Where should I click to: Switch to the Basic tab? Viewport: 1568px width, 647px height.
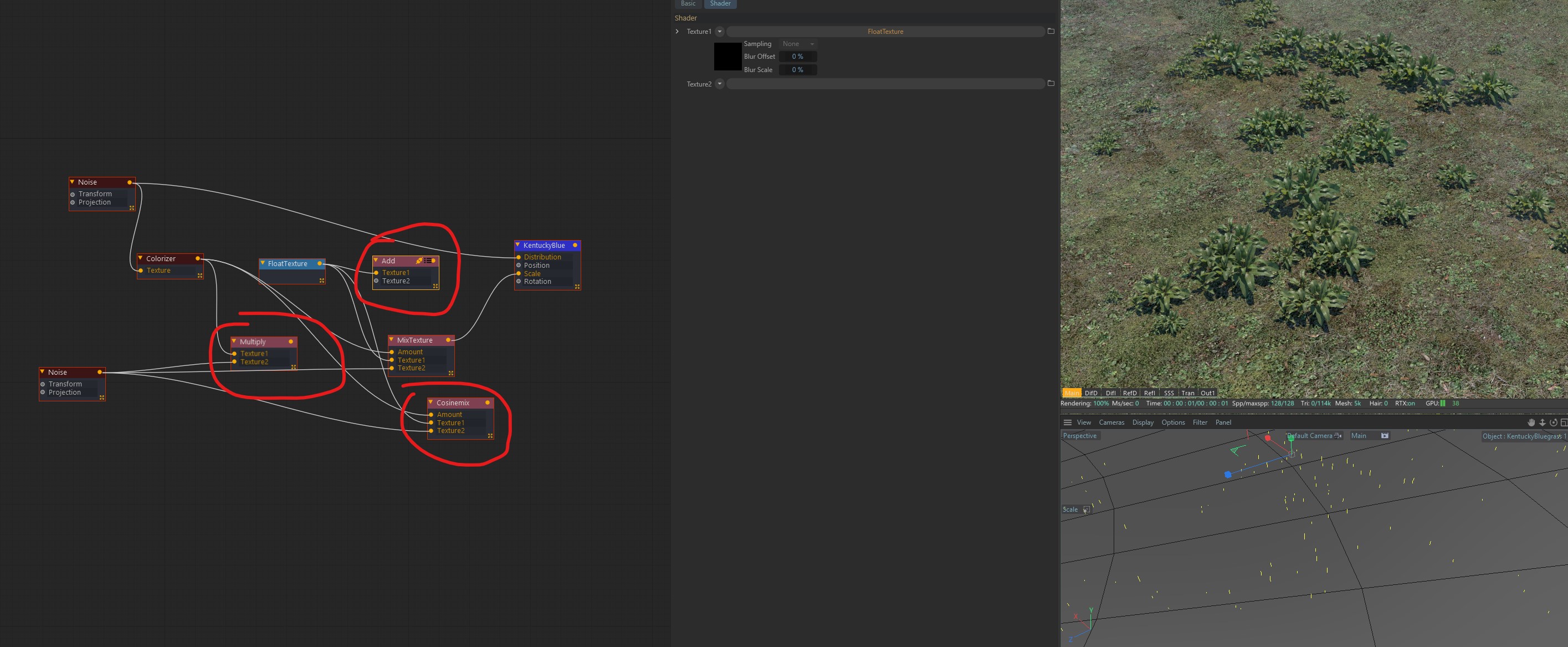click(688, 4)
